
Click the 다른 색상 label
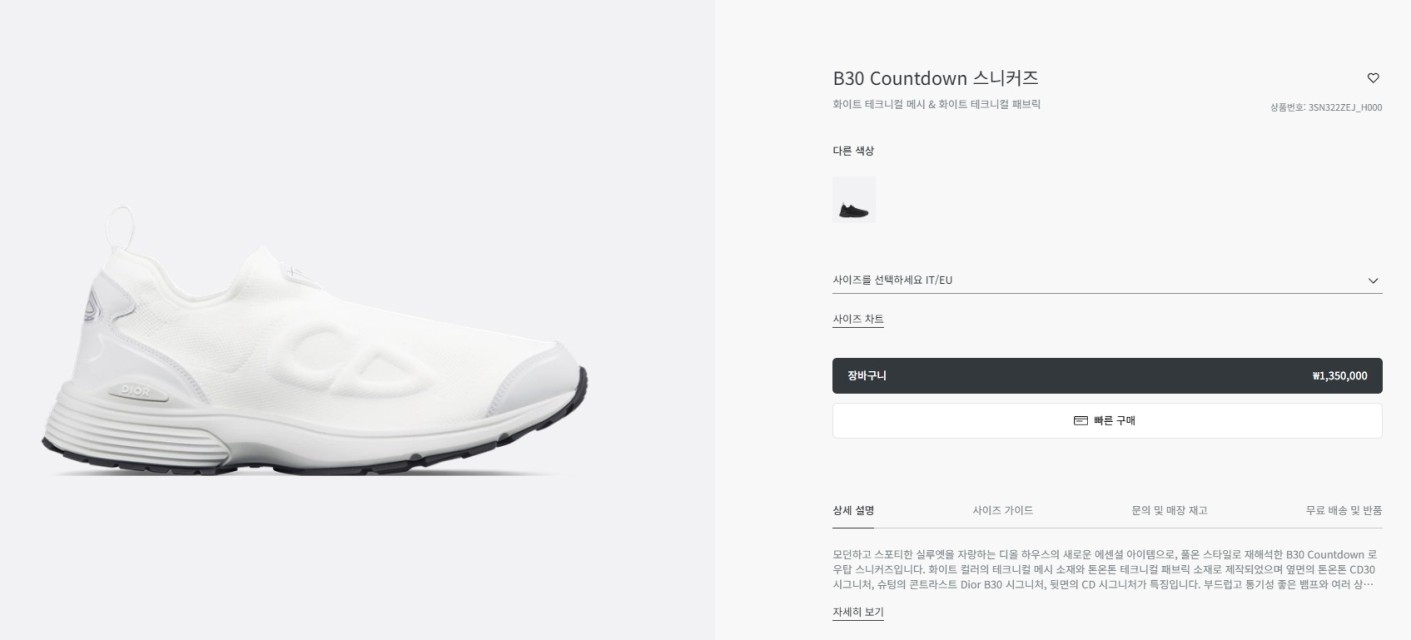853,151
